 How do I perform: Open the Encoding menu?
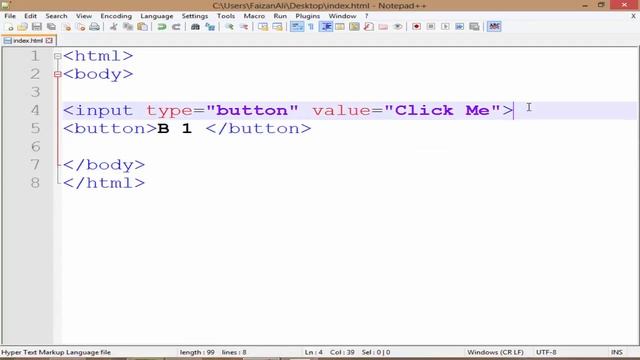(x=116, y=16)
